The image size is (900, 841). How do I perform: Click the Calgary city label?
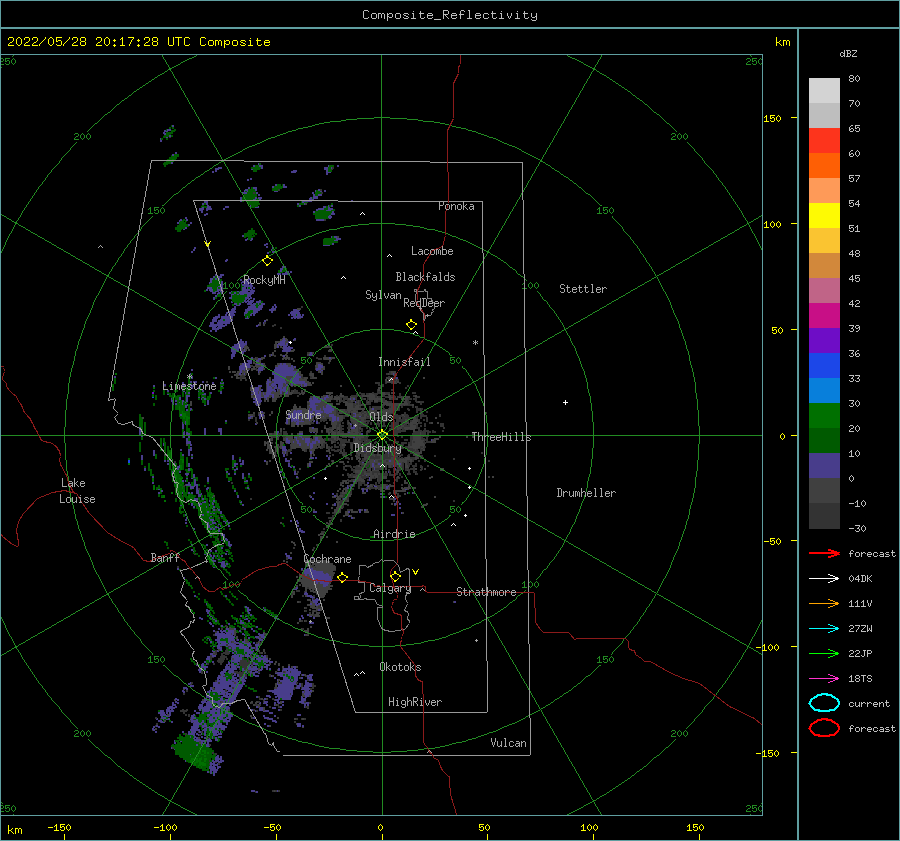[390, 588]
